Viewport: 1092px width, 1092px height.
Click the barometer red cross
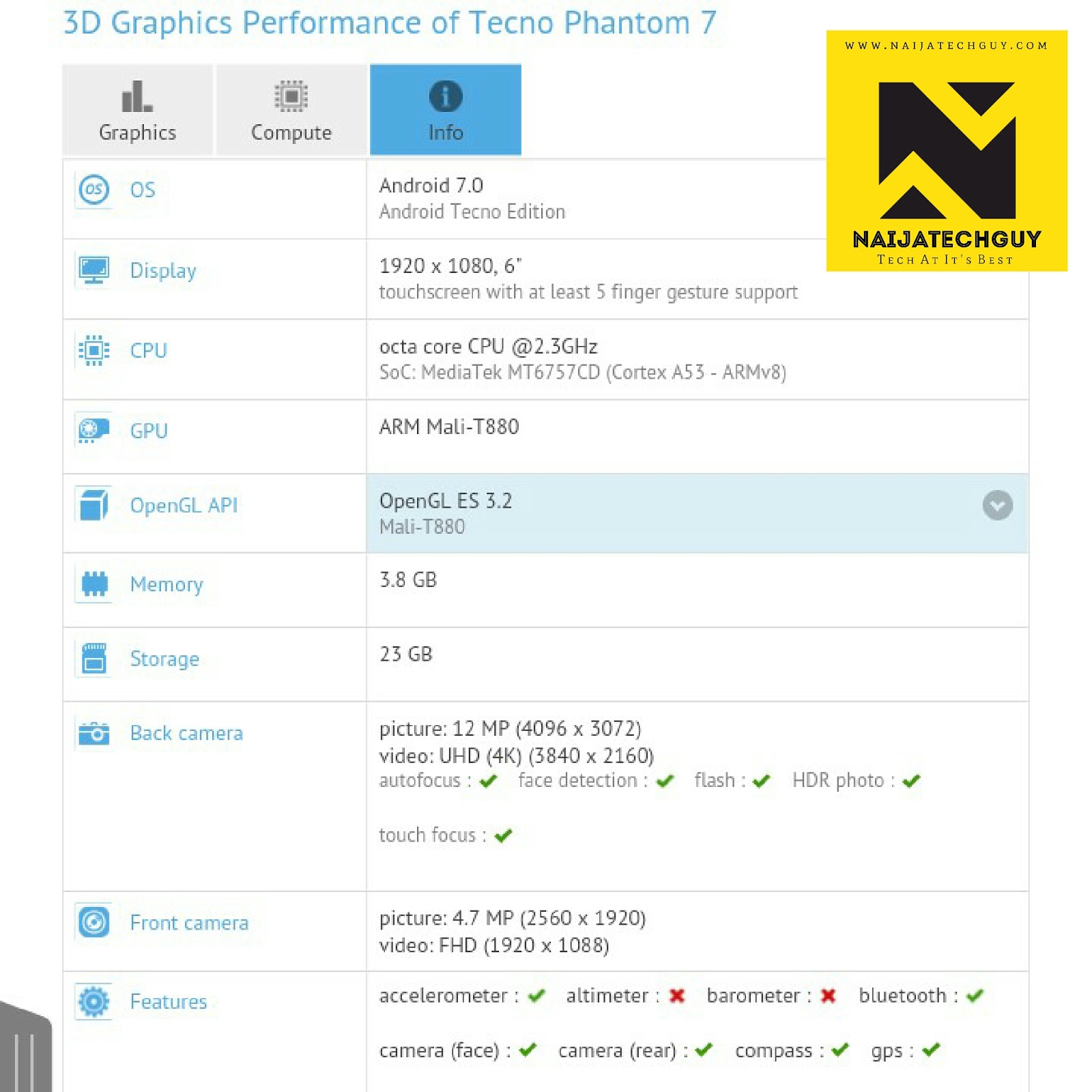click(x=828, y=996)
